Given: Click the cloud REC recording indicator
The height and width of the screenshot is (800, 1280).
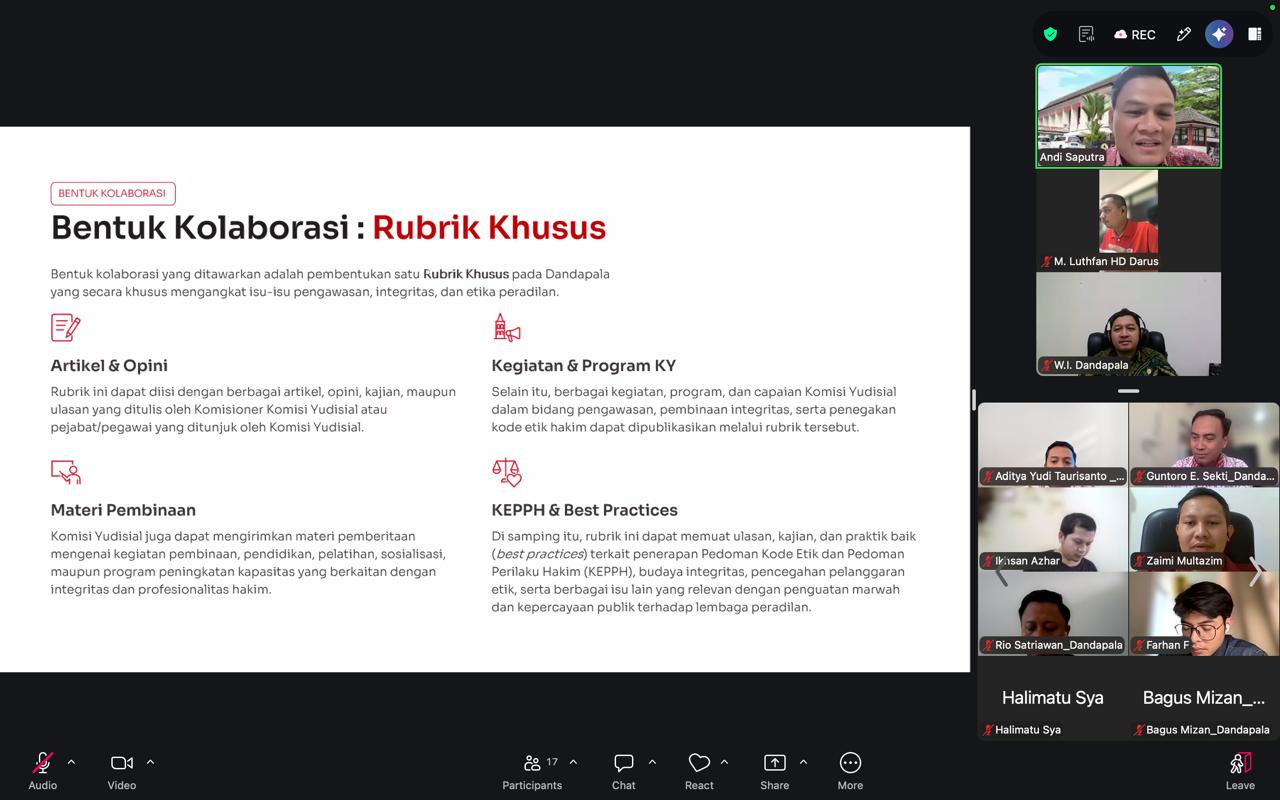Looking at the screenshot, I should click(x=1135, y=34).
